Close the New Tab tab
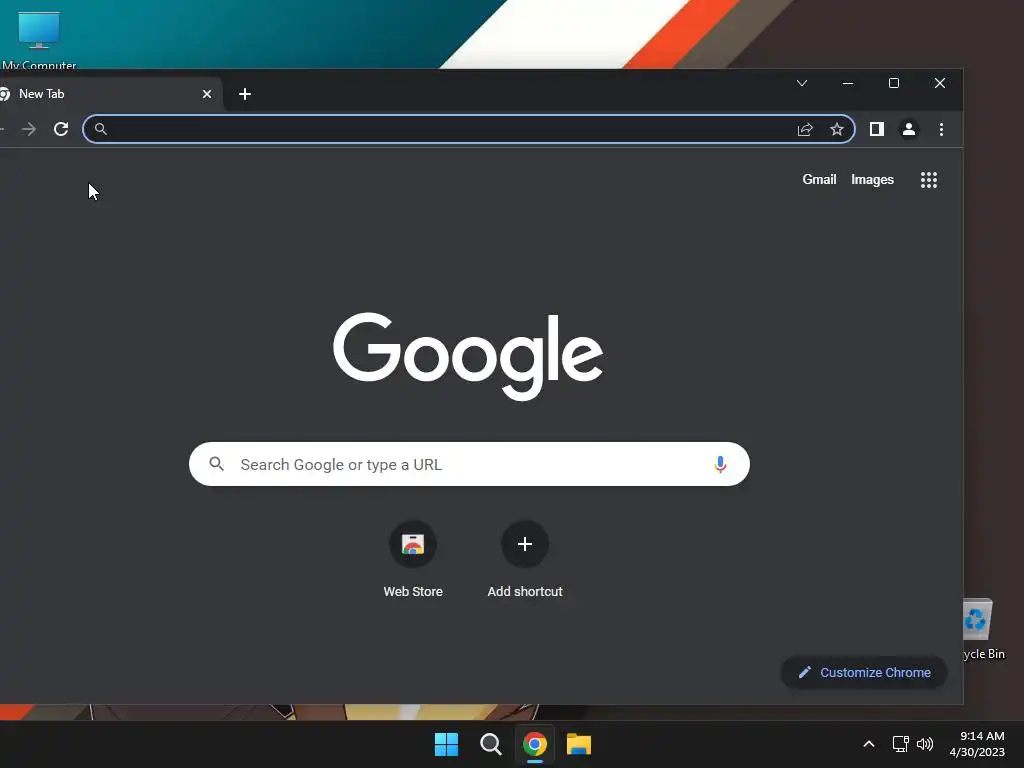The image size is (1024, 768). click(x=207, y=94)
